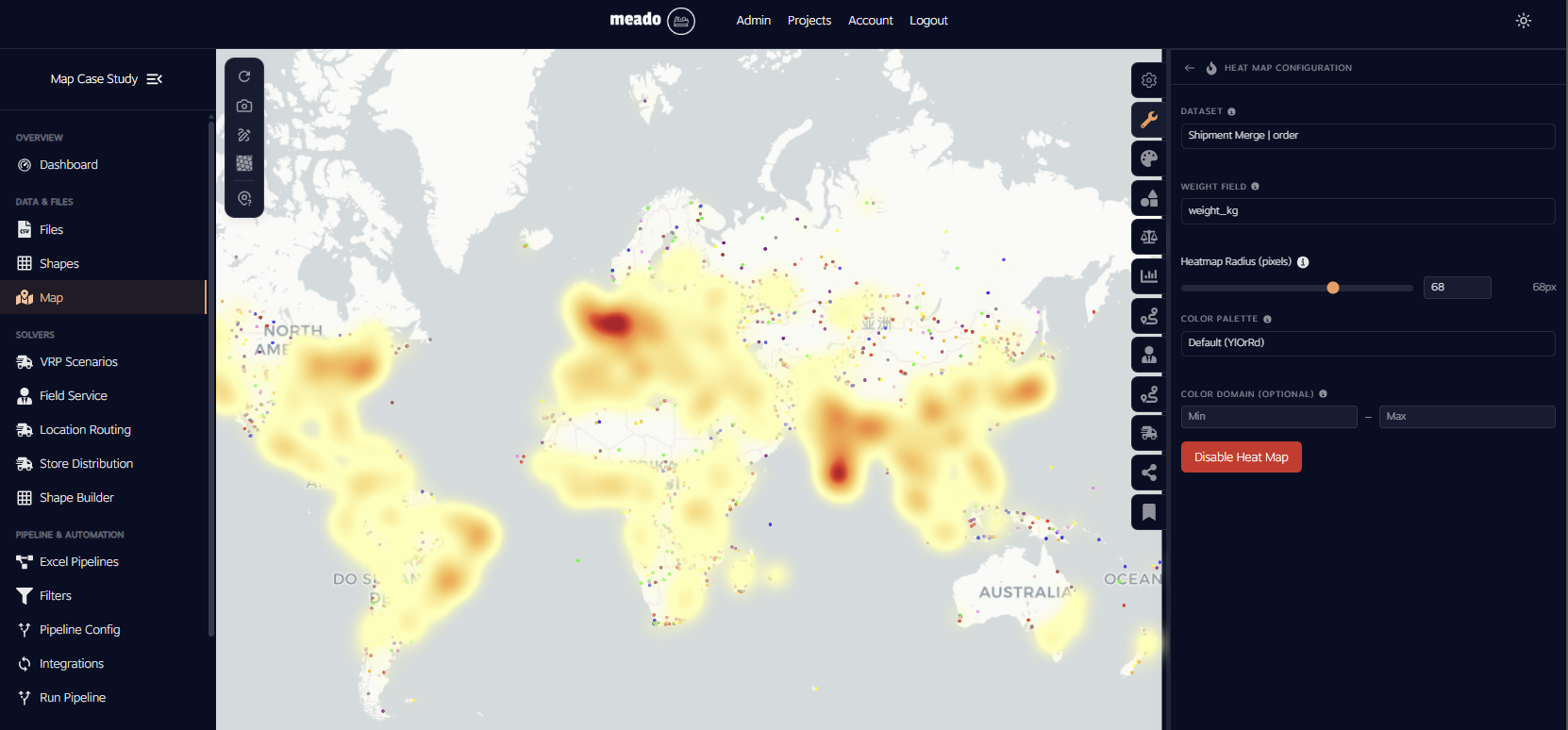This screenshot has height=730, width=1568.
Task: Collapse the Map Case Study sidebar
Action: coord(155,79)
